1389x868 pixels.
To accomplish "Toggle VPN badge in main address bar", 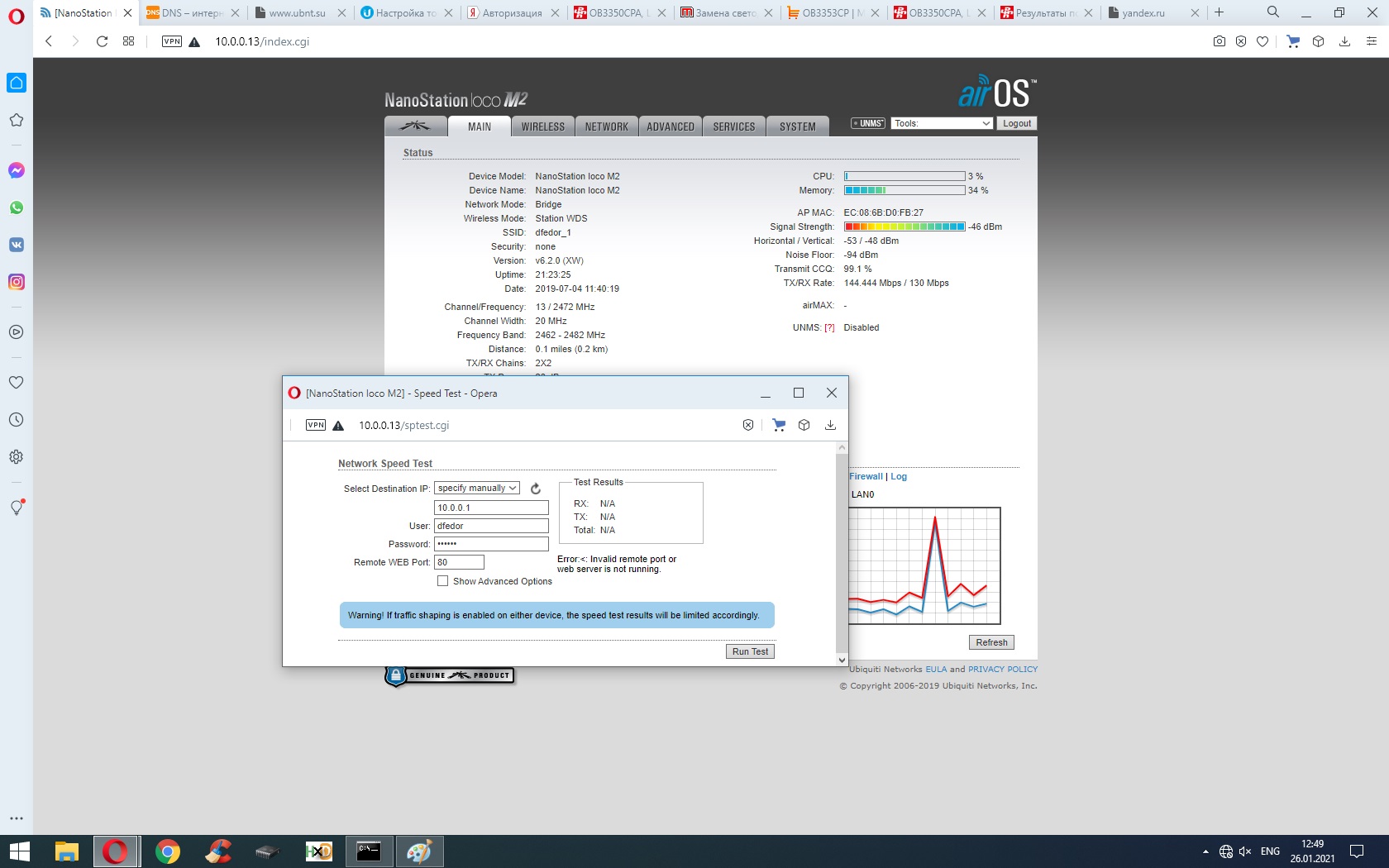I will coord(172,41).
